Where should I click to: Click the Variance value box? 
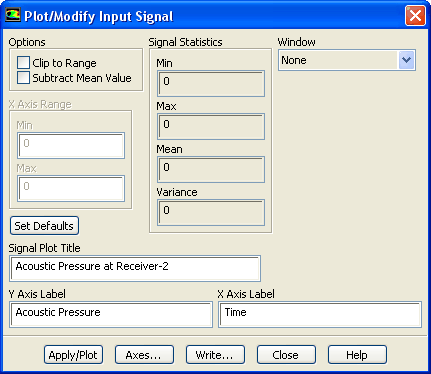point(211,212)
